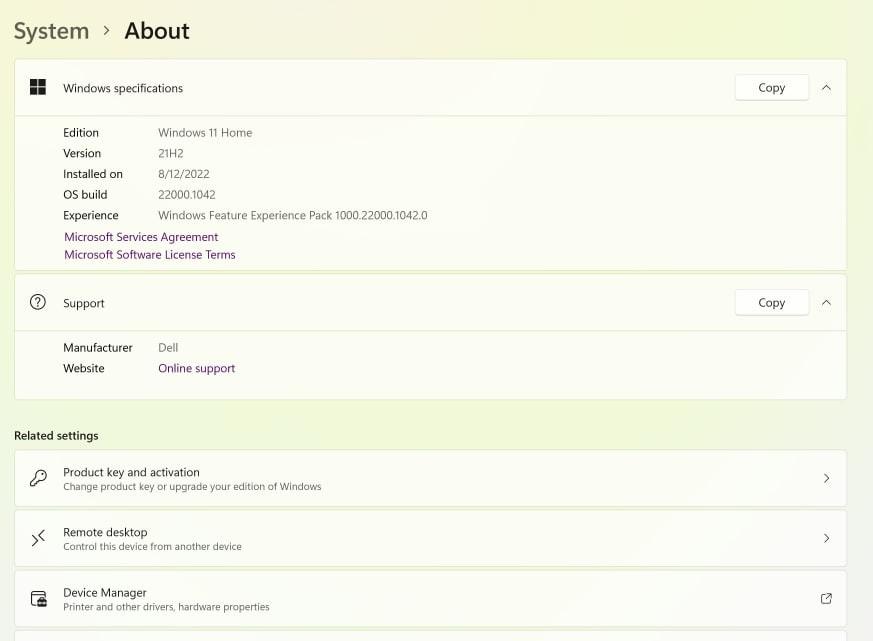Click 'Change product key or upgrade' description
The image size is (873, 641).
click(x=192, y=487)
